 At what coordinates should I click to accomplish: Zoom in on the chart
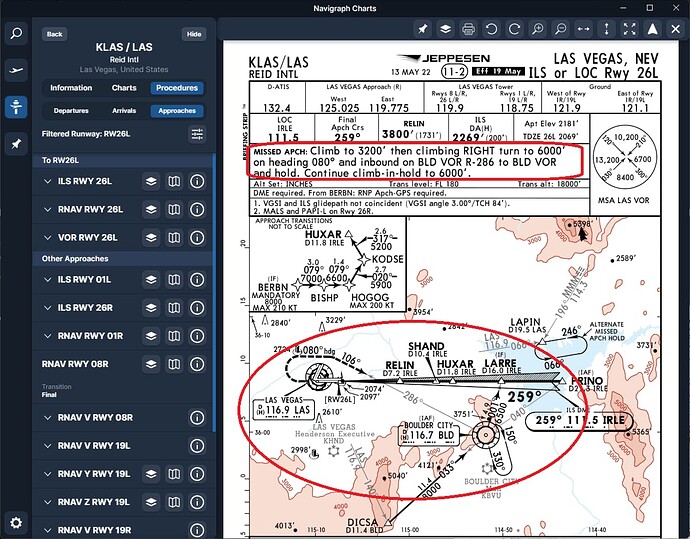(x=538, y=29)
